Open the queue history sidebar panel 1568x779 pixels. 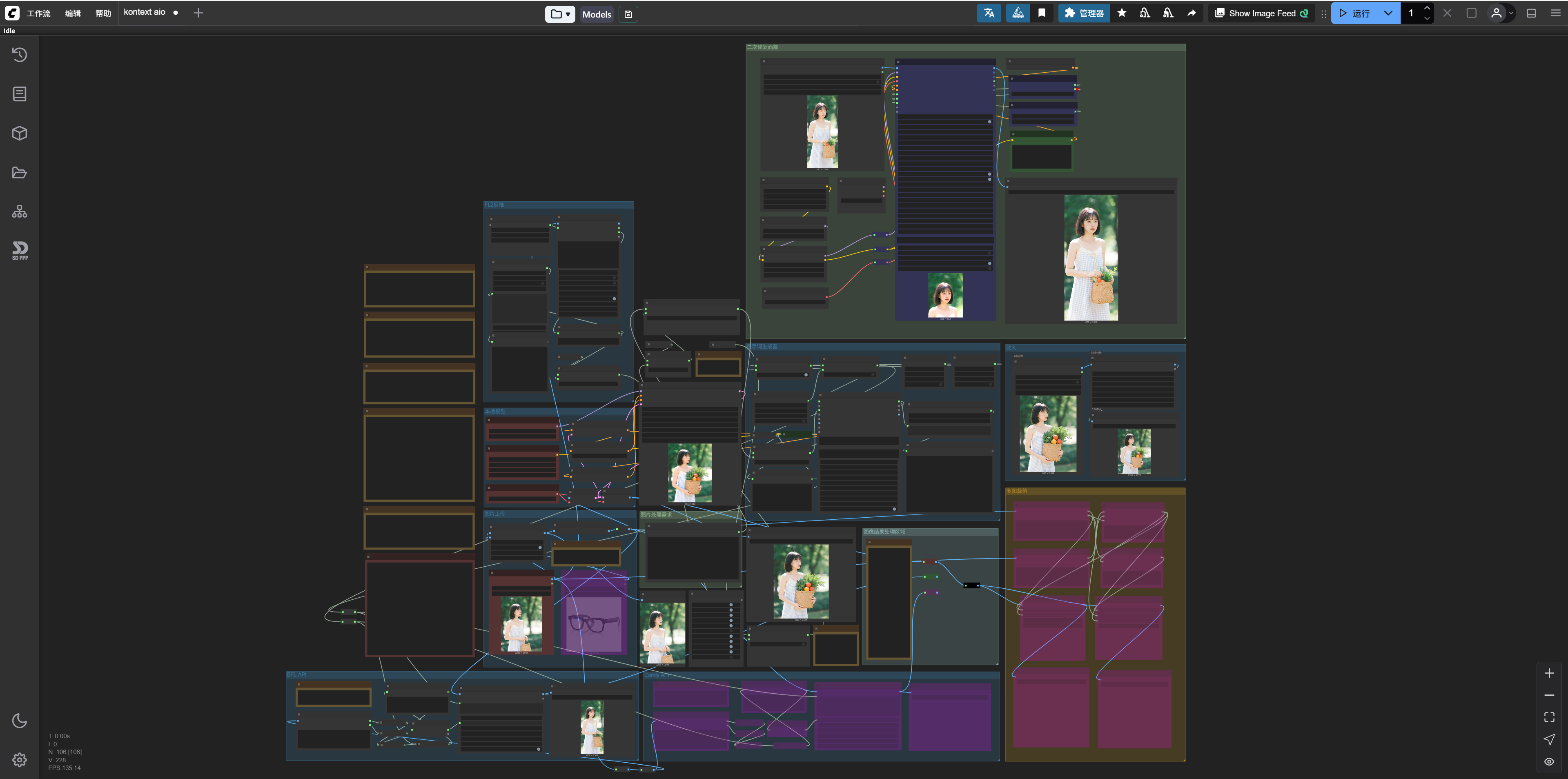click(x=20, y=55)
